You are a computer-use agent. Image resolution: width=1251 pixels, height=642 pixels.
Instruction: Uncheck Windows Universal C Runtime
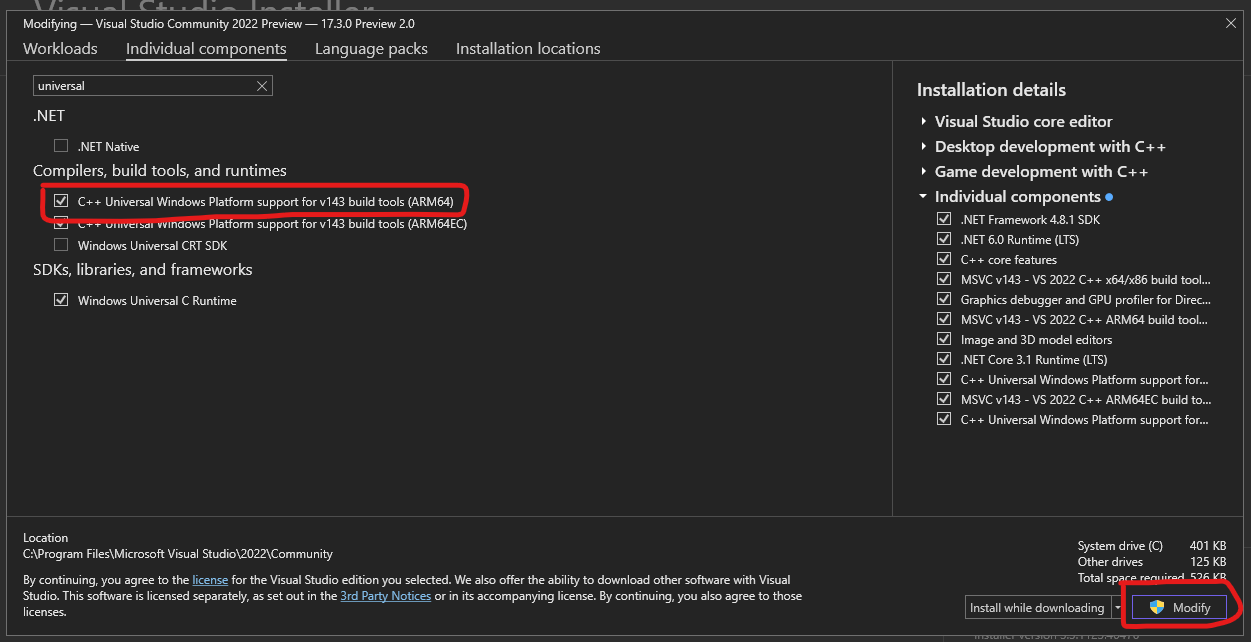pyautogui.click(x=61, y=300)
